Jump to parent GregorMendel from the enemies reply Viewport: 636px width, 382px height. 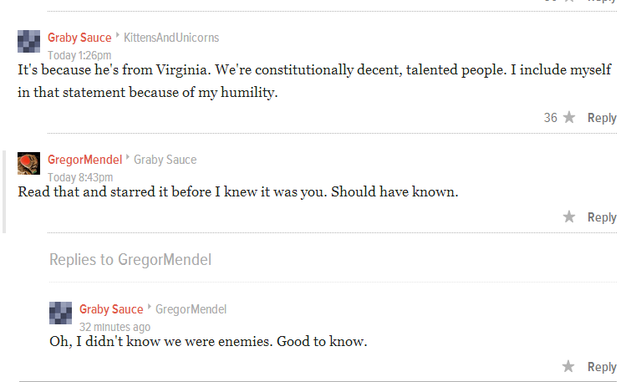pyautogui.click(x=191, y=309)
